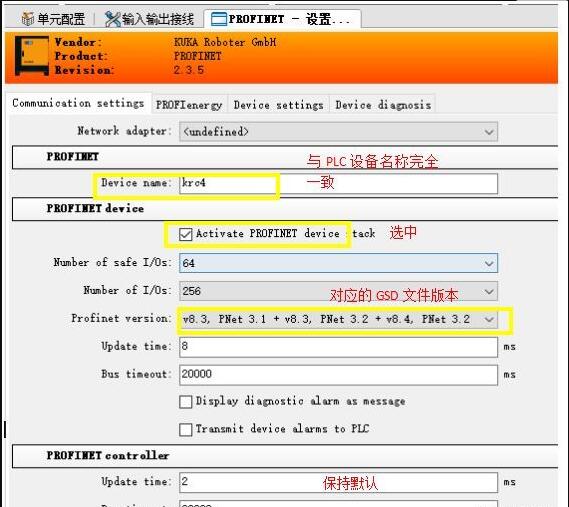Click the Vendor value KUKA Roboter GmbH
The height and width of the screenshot is (507, 569).
(x=225, y=42)
